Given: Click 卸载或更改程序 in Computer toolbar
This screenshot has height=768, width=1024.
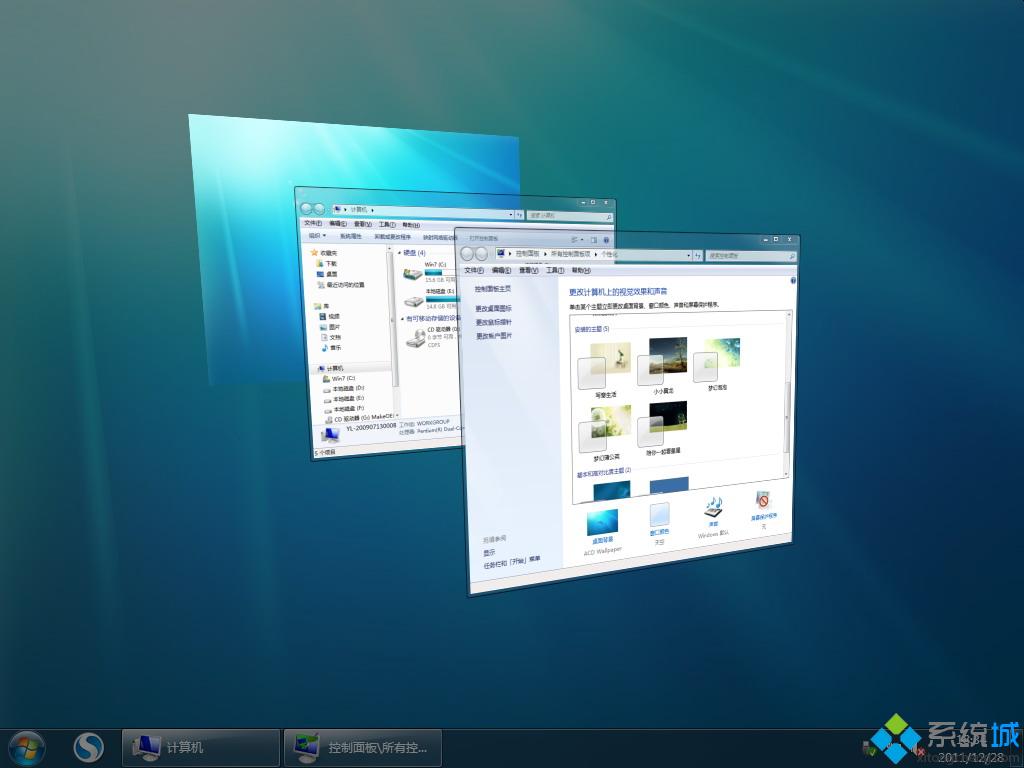Looking at the screenshot, I should pos(392,237).
